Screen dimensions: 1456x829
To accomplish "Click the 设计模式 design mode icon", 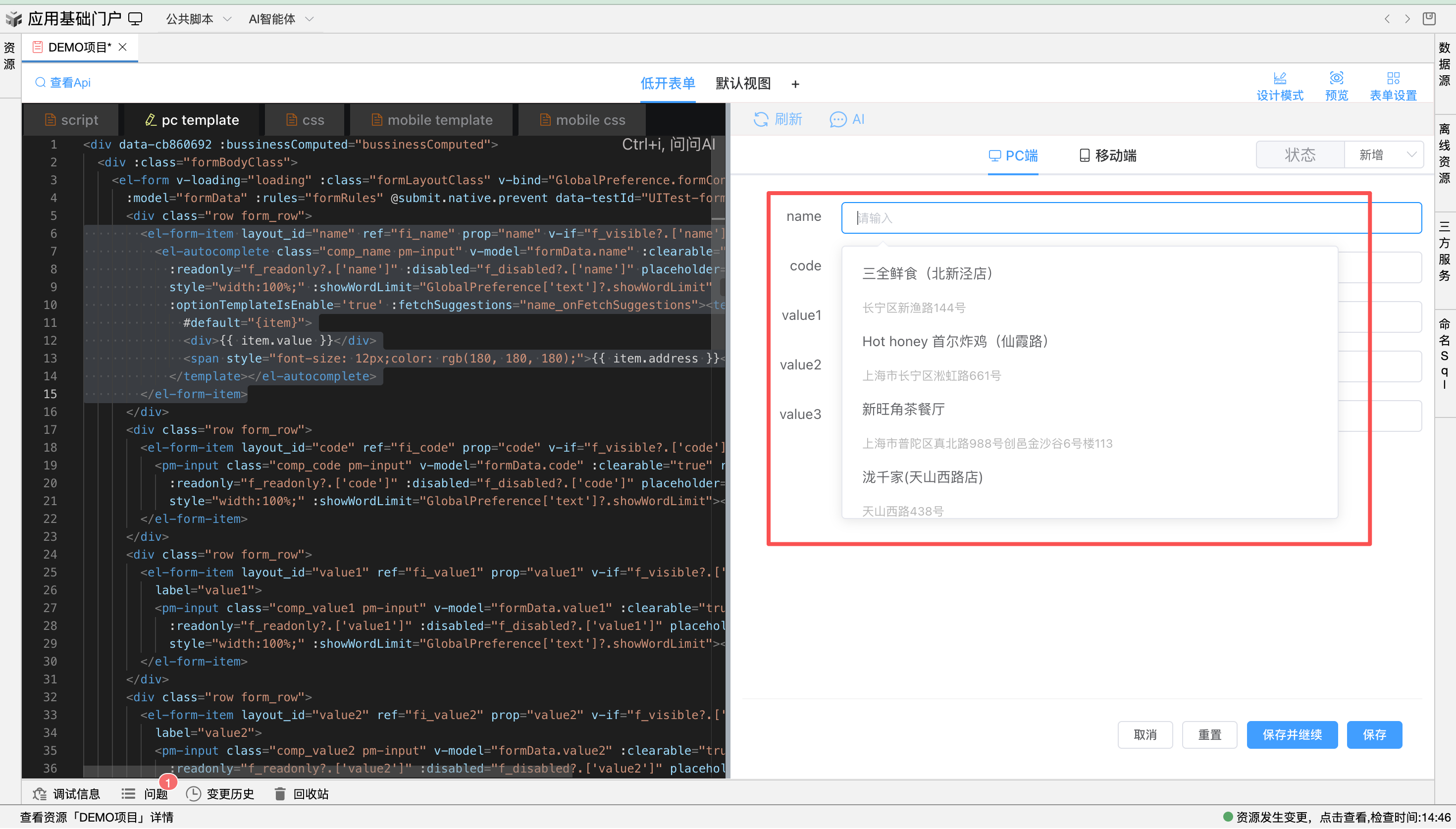I will (x=1280, y=78).
